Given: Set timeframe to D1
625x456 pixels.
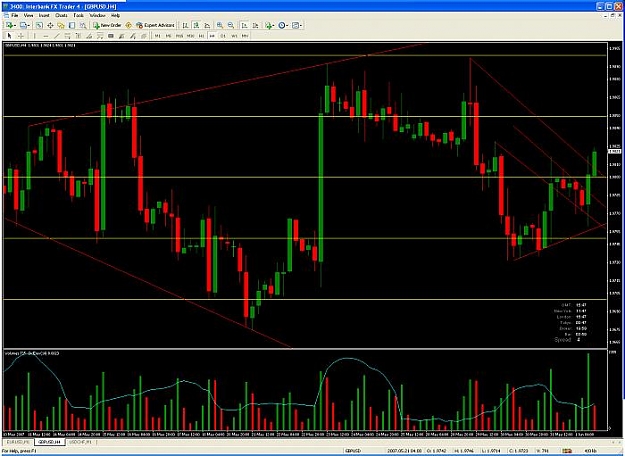Looking at the screenshot, I should [223, 36].
